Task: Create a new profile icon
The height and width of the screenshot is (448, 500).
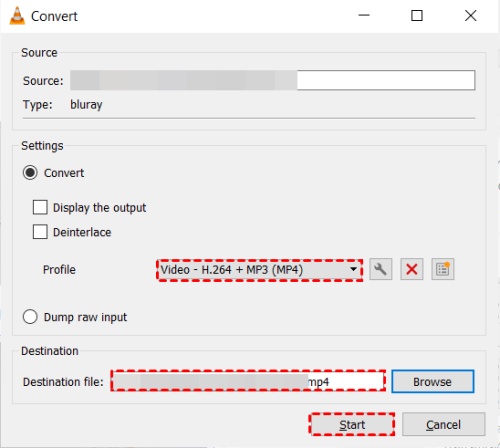Action: click(443, 269)
